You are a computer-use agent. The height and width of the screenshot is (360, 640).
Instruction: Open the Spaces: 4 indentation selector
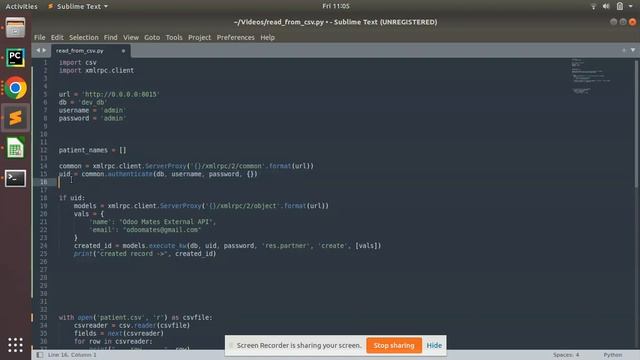[x=566, y=355]
